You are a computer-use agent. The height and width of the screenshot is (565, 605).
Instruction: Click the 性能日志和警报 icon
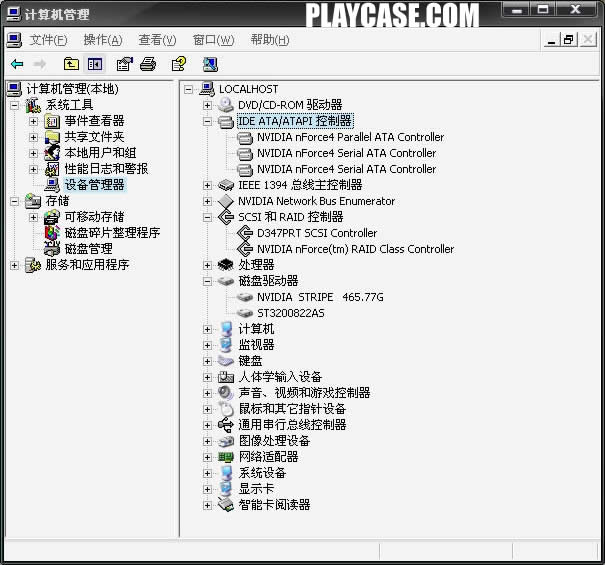tap(52, 169)
